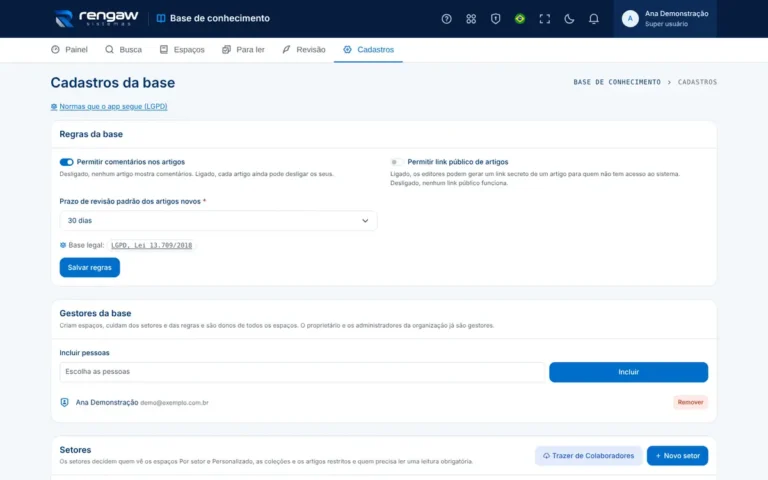The height and width of the screenshot is (480, 768).
Task: Open the help question-mark icon
Action: click(x=446, y=19)
